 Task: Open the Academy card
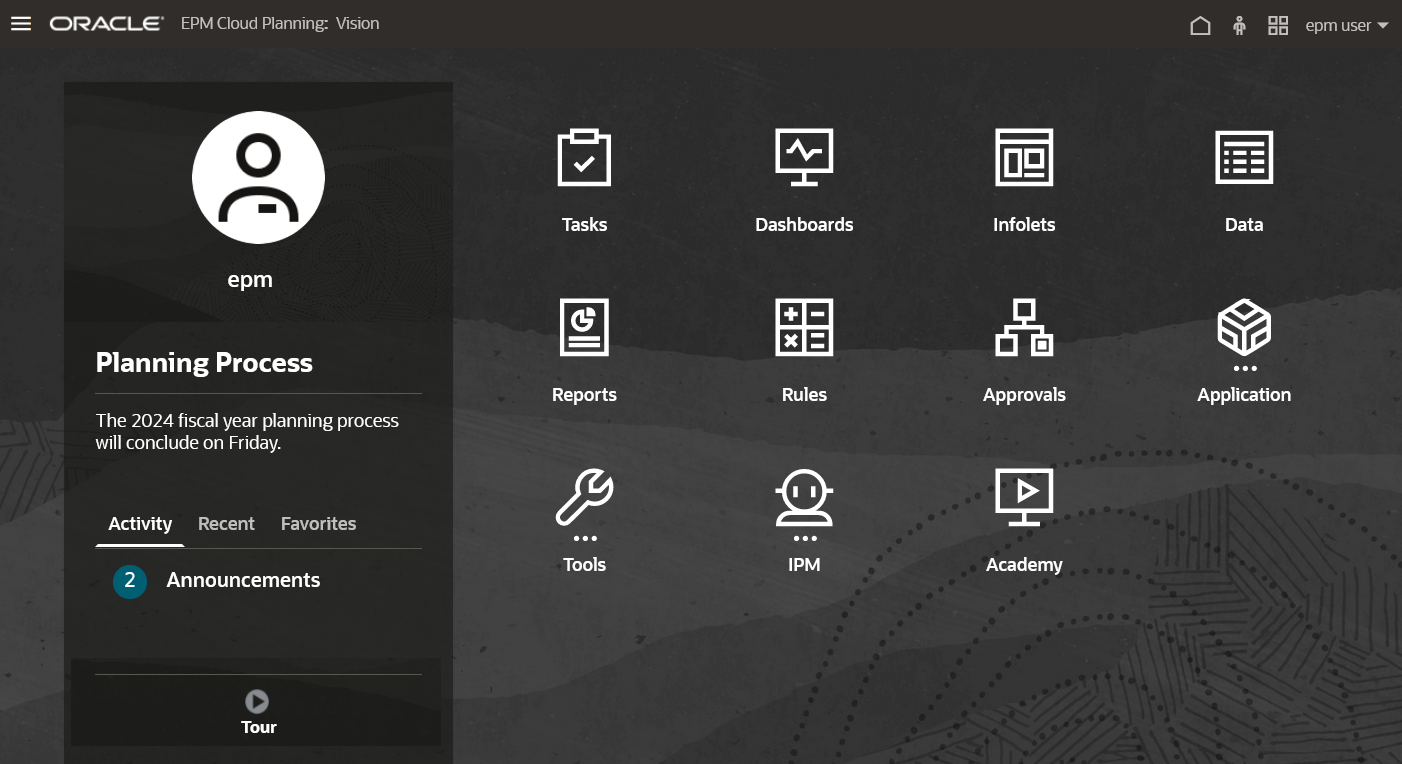(1024, 521)
